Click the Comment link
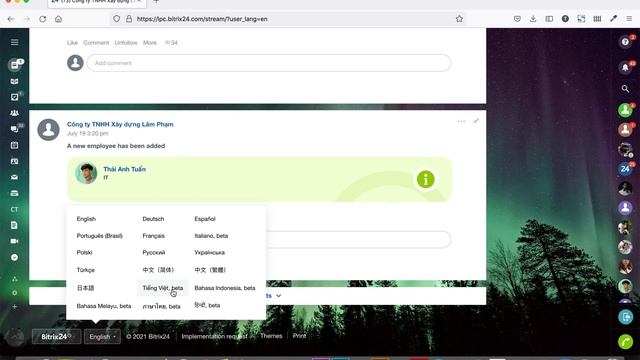Image resolution: width=640 pixels, height=360 pixels. pos(96,42)
